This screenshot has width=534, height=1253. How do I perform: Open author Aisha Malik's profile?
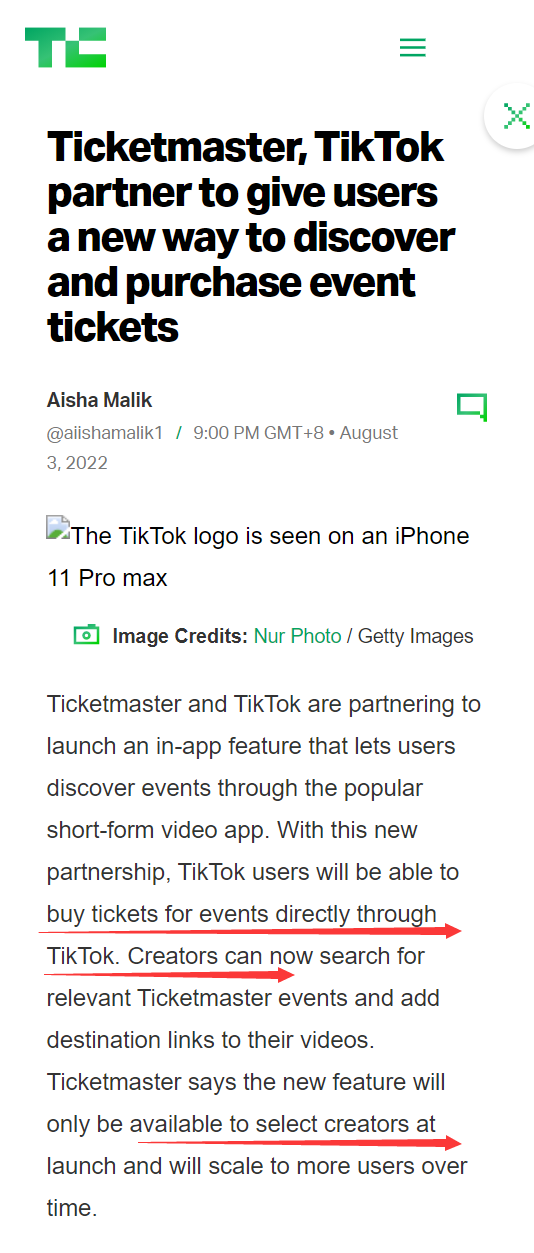(x=100, y=400)
